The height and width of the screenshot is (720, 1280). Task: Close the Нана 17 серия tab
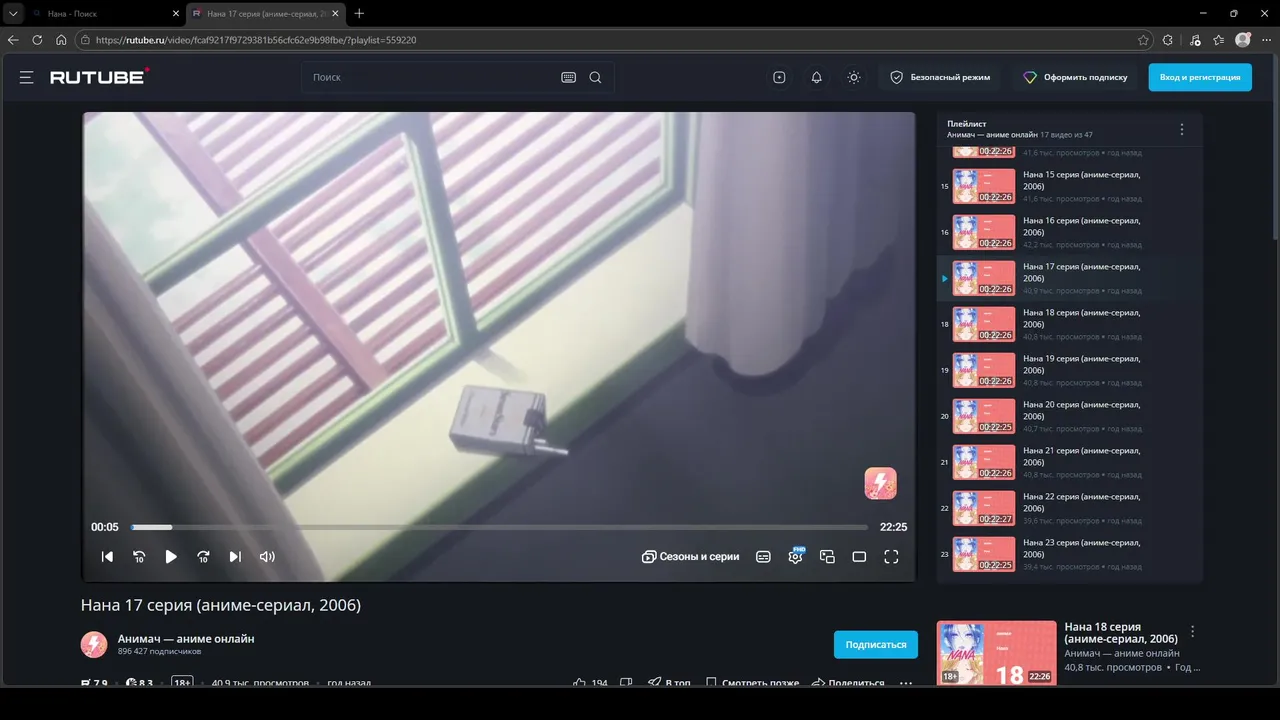click(335, 13)
